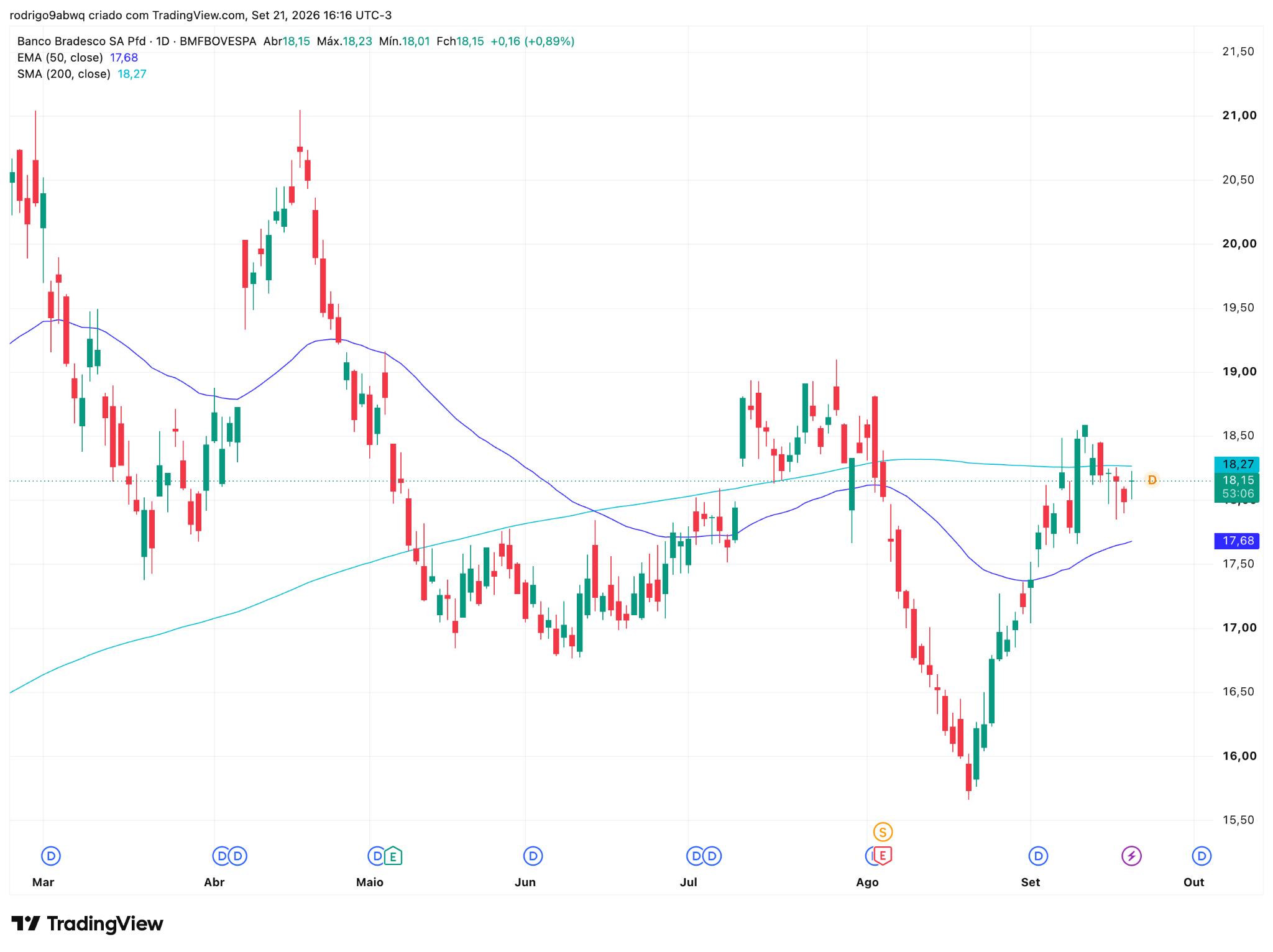
Task: Click the 21,00 price axis label
Action: [1239, 116]
